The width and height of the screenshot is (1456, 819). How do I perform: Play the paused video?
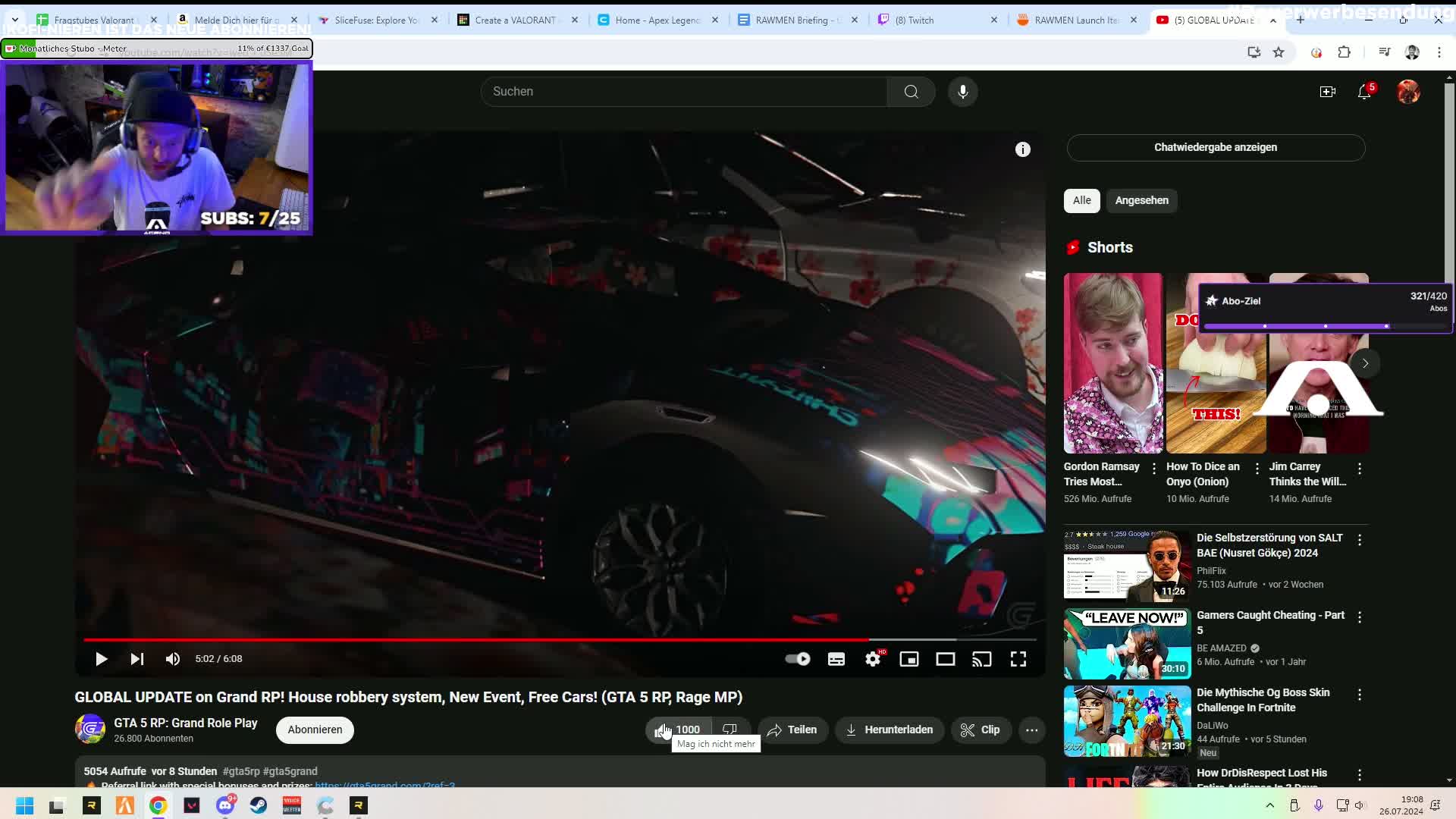point(101,659)
